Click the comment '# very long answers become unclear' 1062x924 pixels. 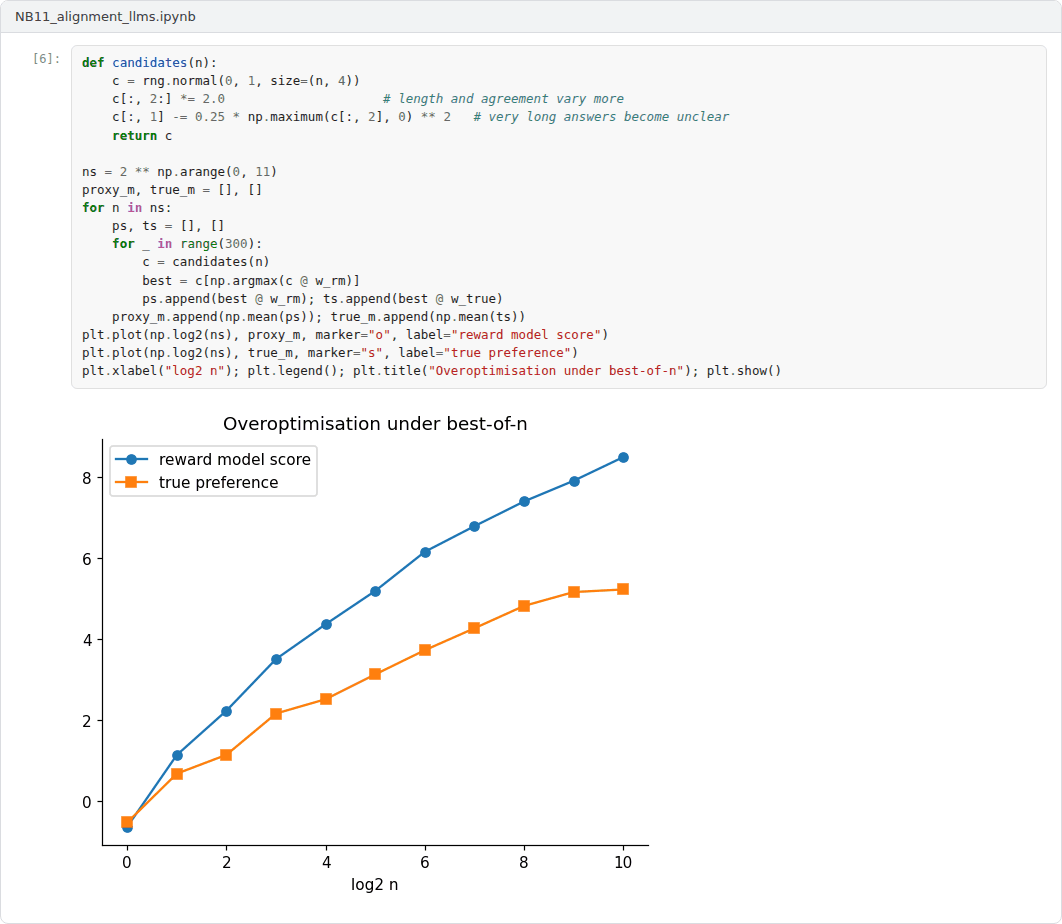point(601,117)
